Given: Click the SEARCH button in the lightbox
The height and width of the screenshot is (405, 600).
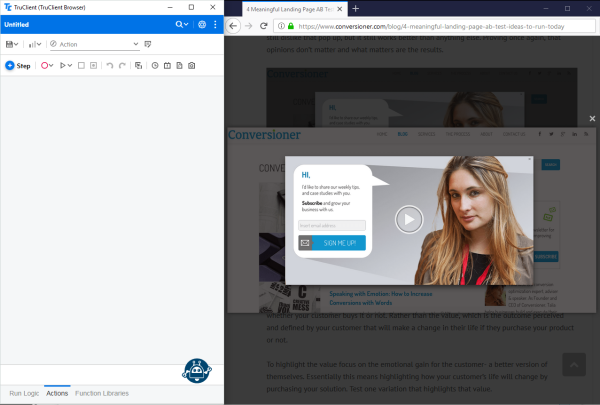Looking at the screenshot, I should pos(551,165).
